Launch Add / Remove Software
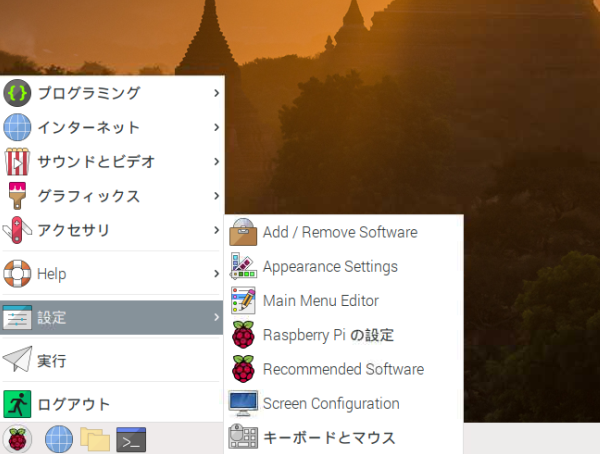600x454 pixels. point(344,232)
